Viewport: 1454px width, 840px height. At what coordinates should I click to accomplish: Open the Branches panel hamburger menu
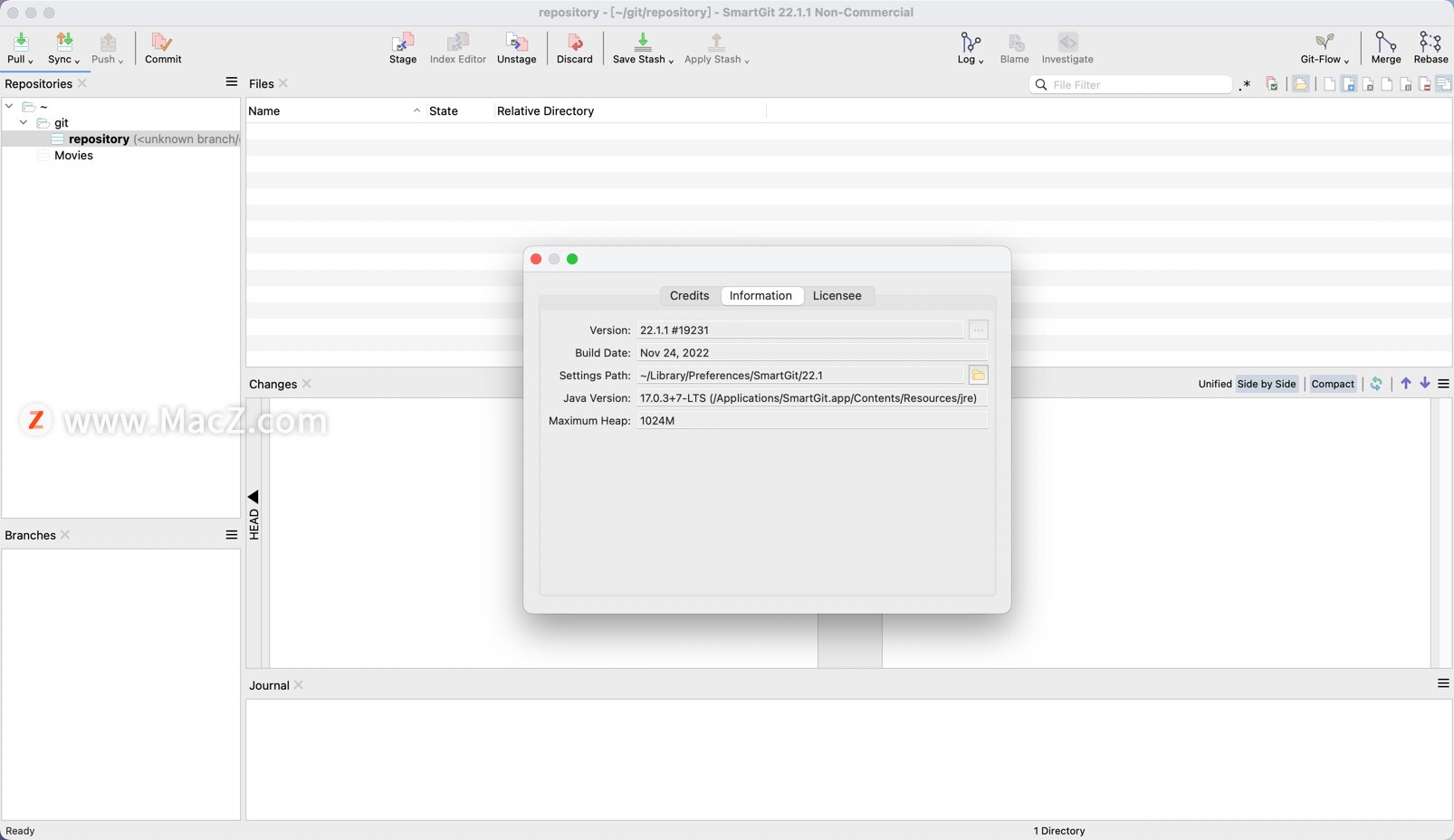pos(231,535)
